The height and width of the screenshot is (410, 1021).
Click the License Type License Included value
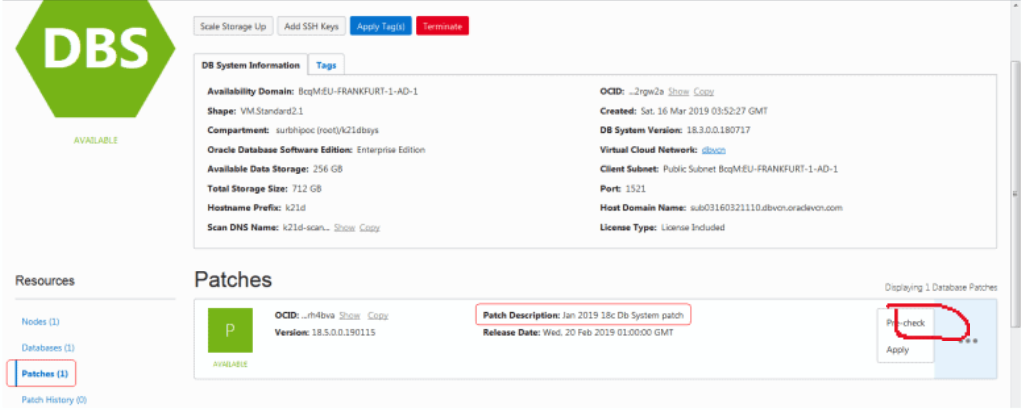tap(693, 228)
